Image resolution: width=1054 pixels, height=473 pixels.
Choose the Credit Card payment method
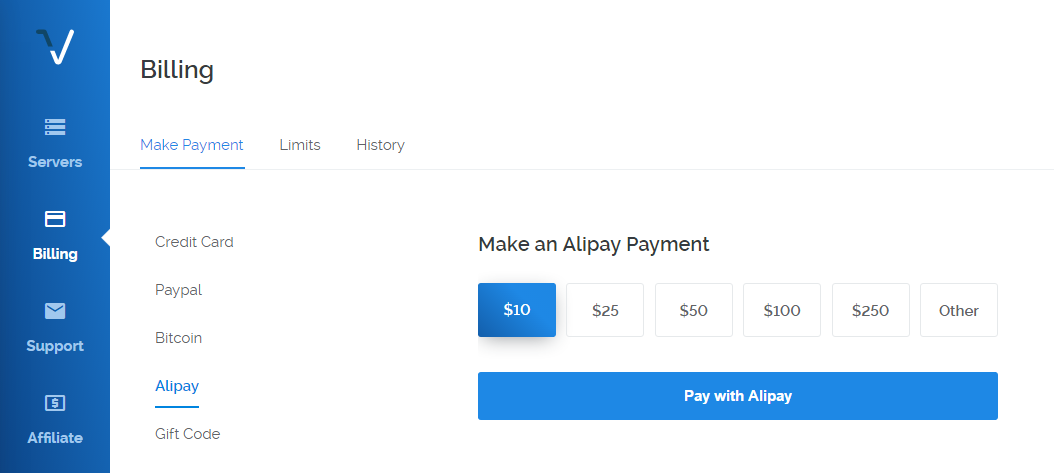[x=194, y=242]
